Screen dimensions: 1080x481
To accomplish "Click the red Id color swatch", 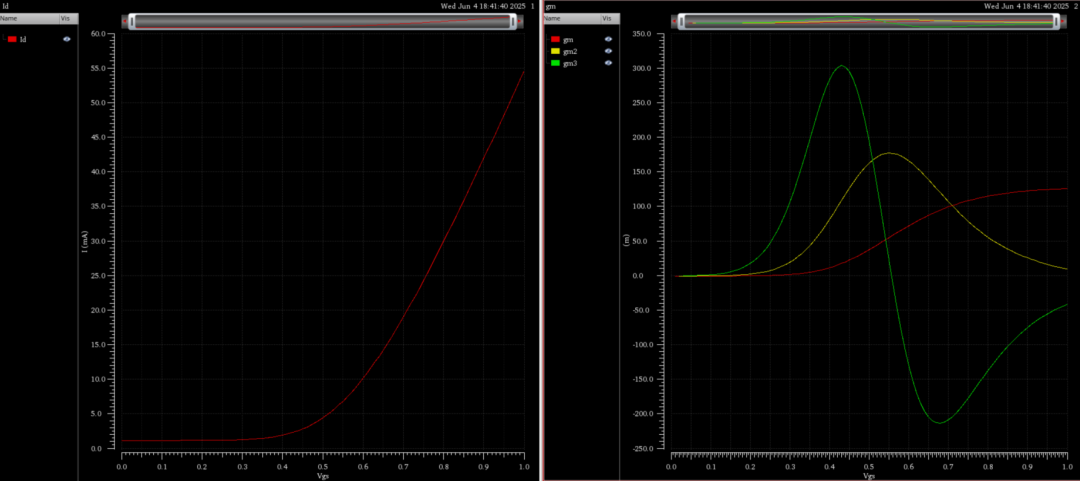I will tap(12, 39).
